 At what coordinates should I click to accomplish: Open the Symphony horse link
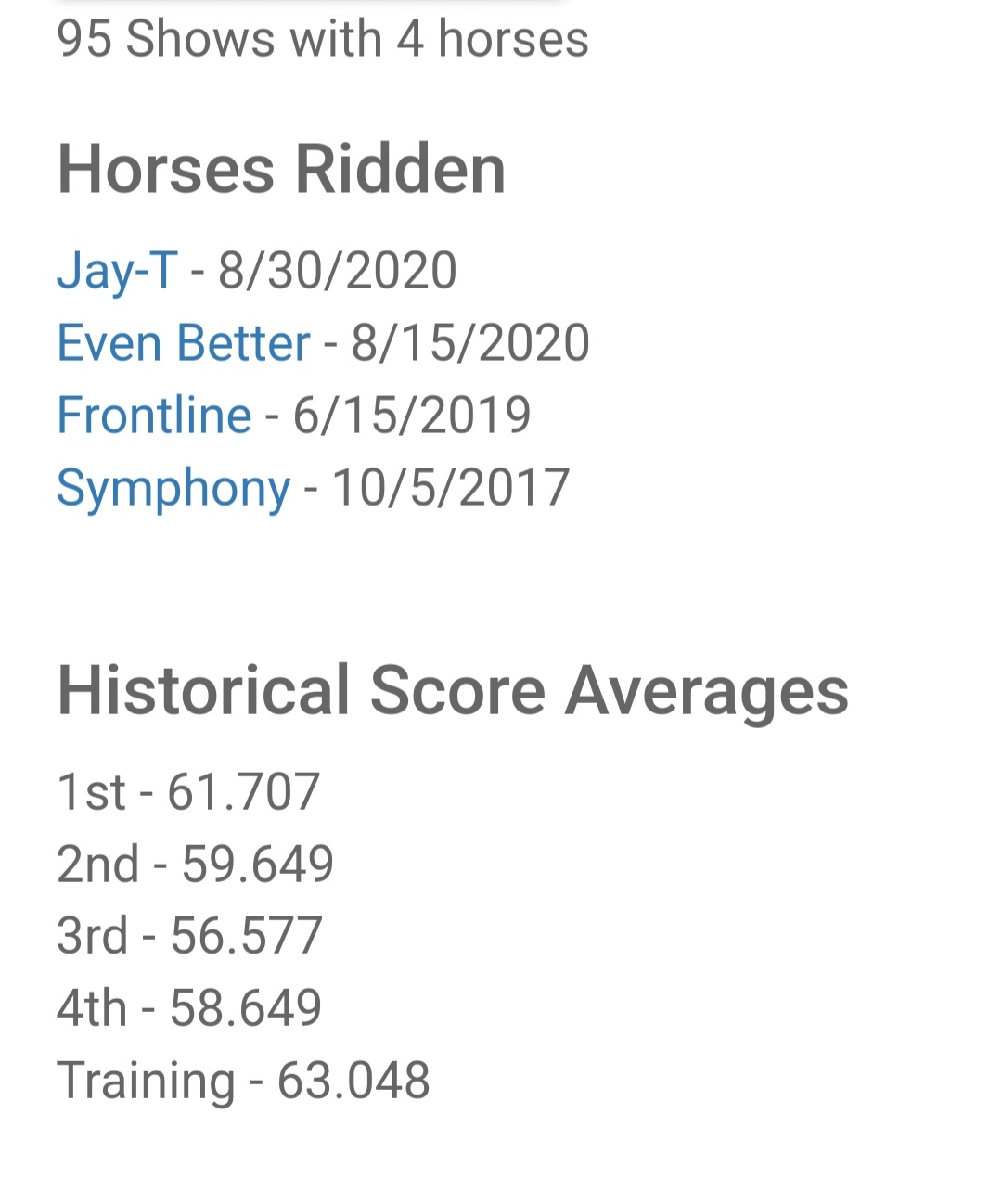pyautogui.click(x=173, y=489)
